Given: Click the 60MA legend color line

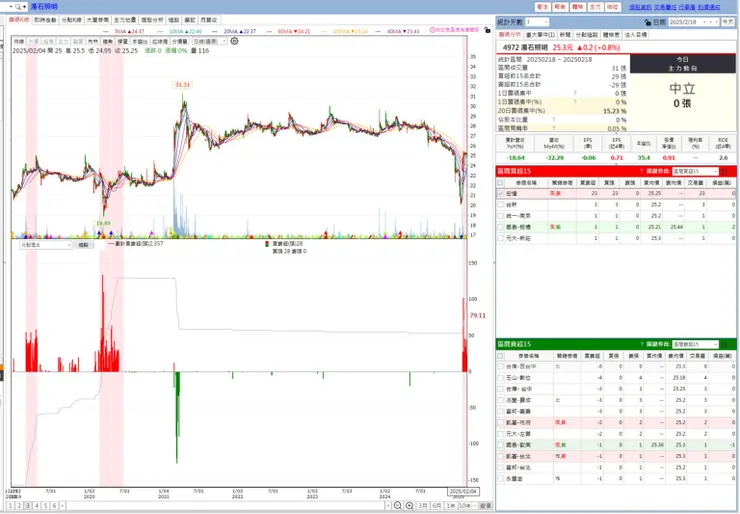Looking at the screenshot, I should (269, 31).
